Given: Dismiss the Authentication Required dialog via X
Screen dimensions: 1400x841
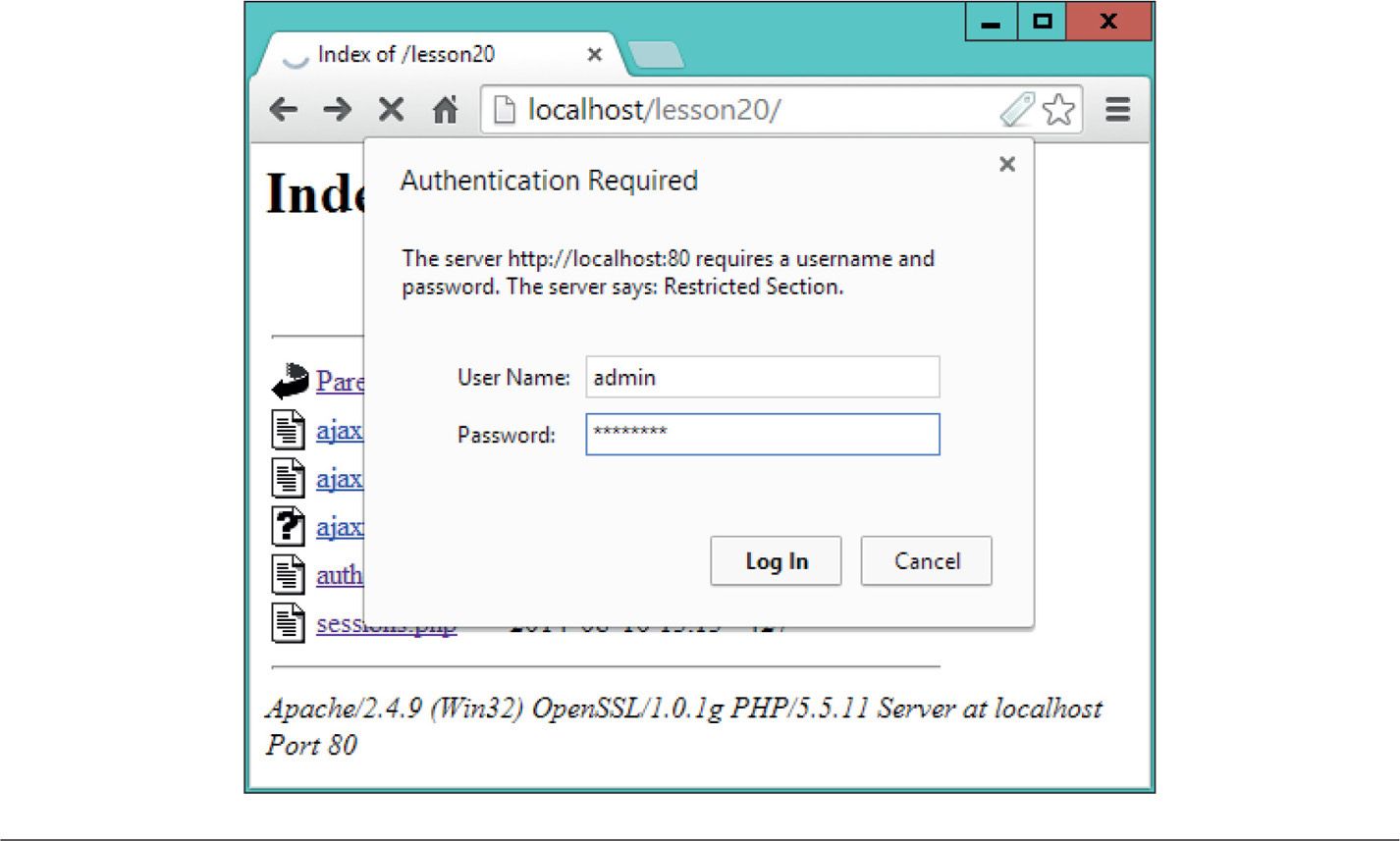Looking at the screenshot, I should [x=1006, y=164].
